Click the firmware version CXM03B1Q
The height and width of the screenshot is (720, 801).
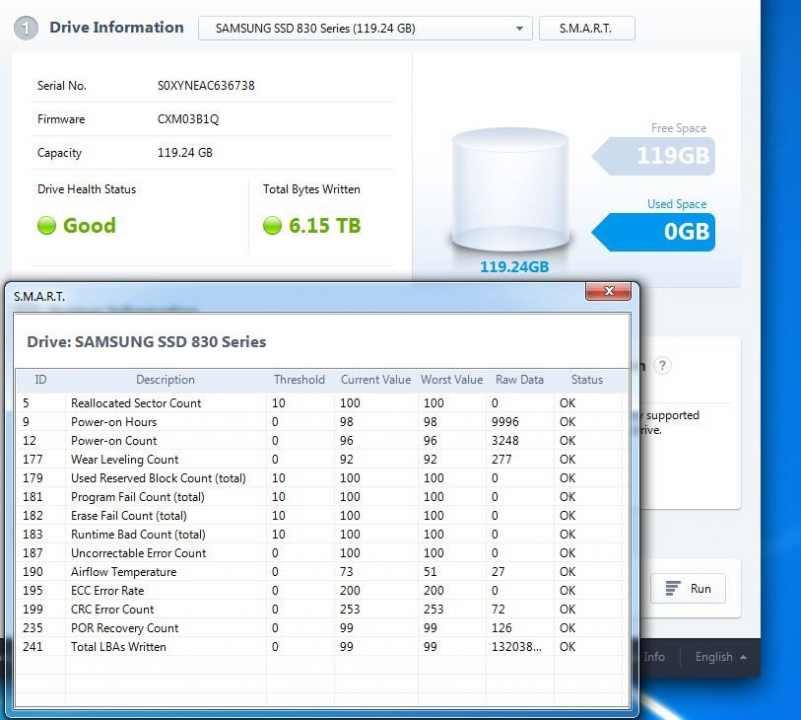point(188,119)
